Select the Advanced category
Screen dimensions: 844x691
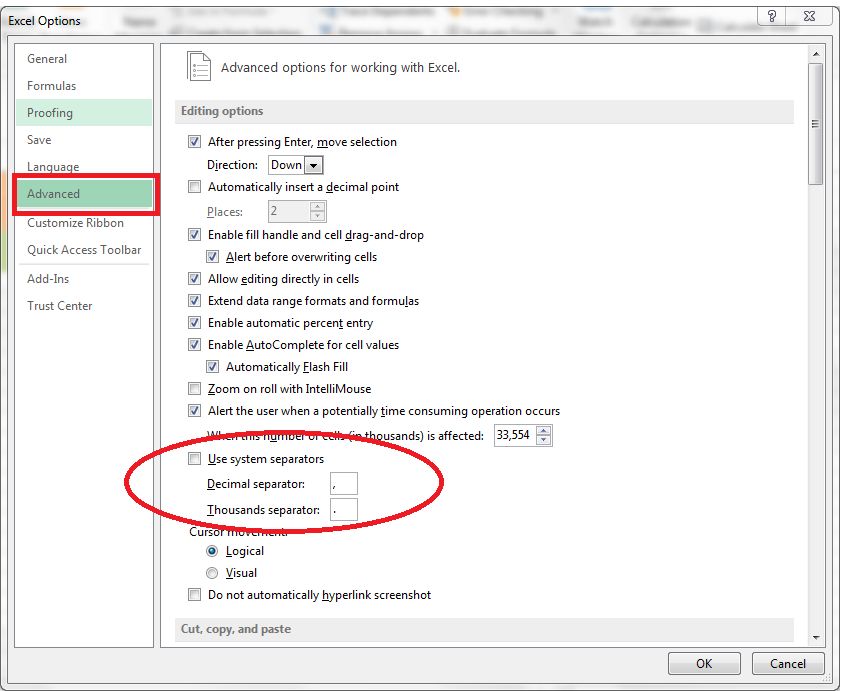click(x=83, y=194)
